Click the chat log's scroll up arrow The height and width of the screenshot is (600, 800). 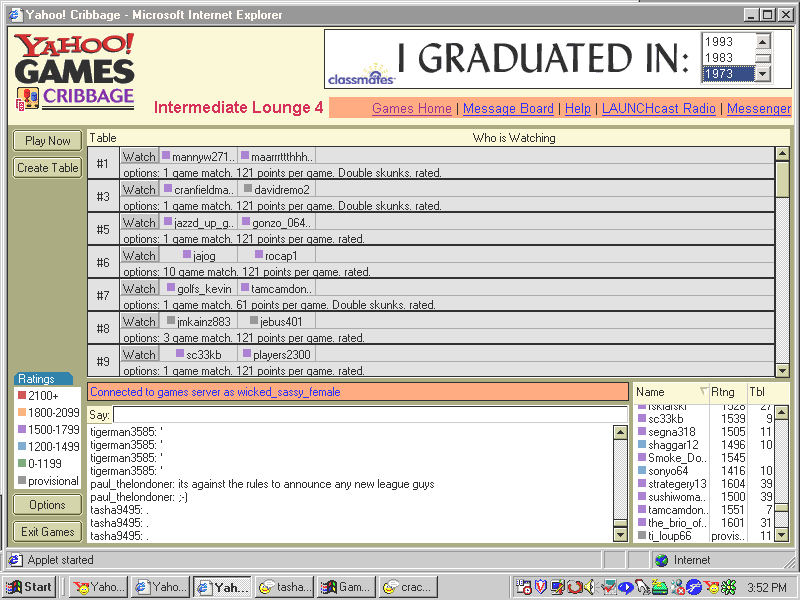pyautogui.click(x=620, y=433)
